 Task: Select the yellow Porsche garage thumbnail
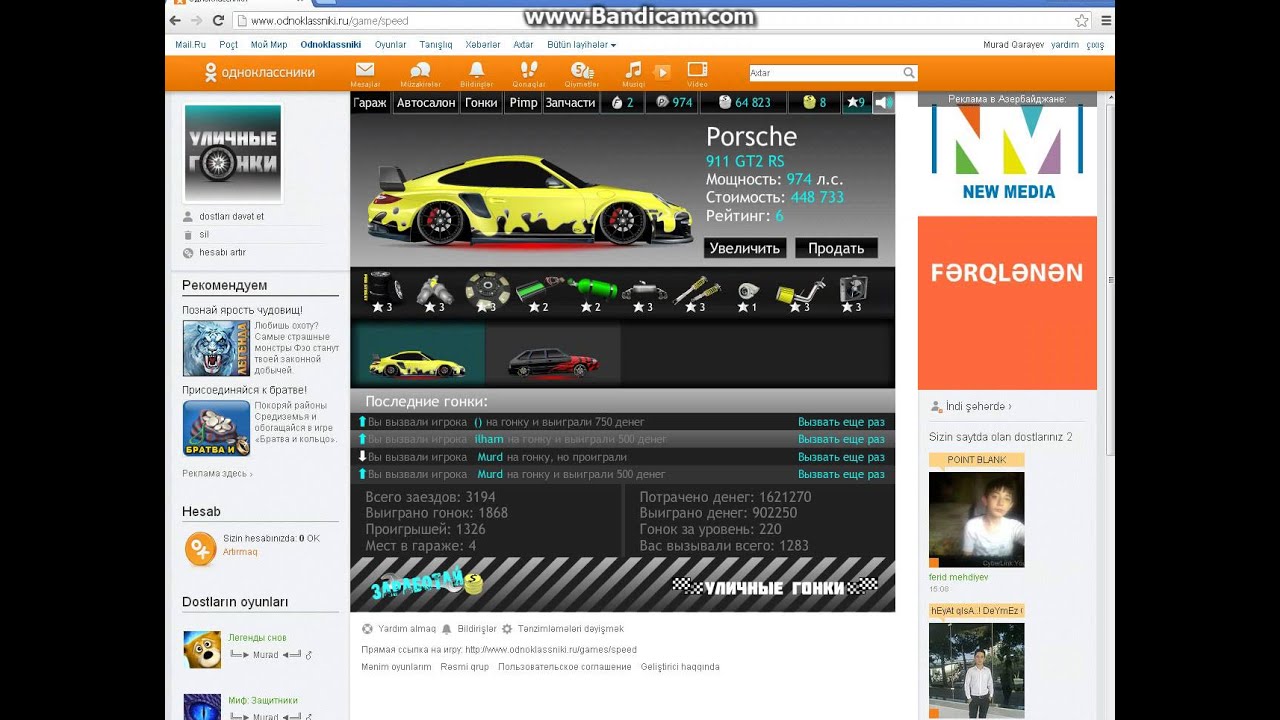[418, 353]
